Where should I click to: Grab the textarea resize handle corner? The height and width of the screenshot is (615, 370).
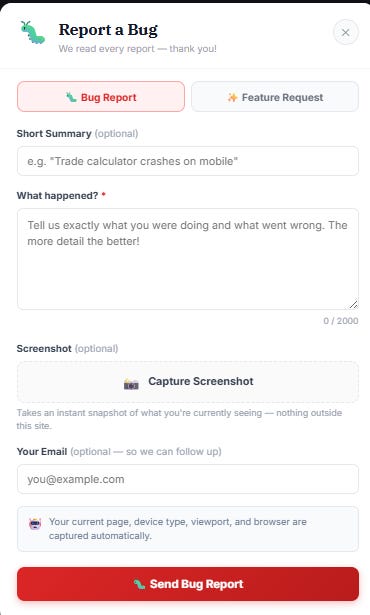coord(353,304)
